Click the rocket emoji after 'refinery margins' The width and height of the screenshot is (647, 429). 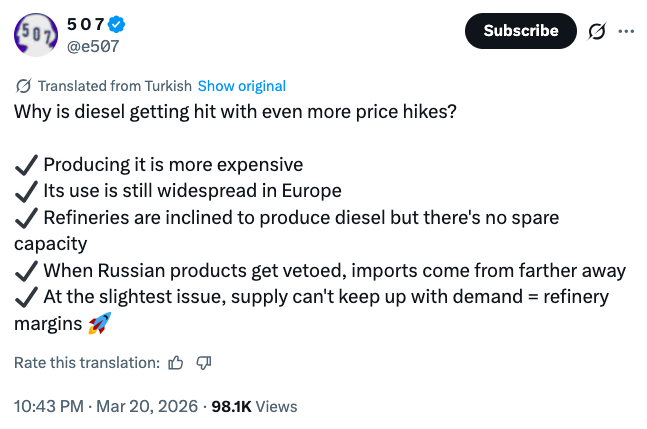[99, 323]
